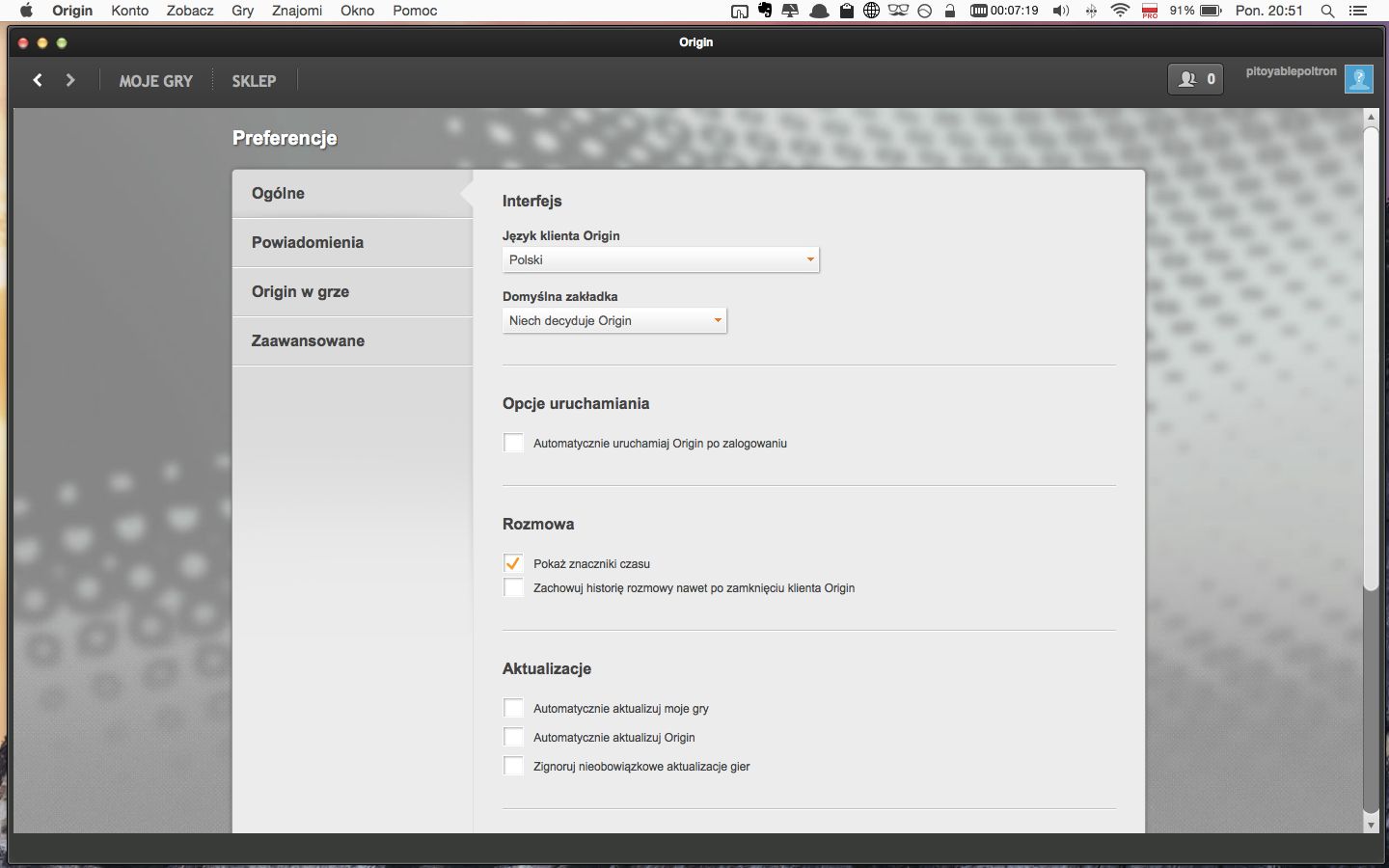This screenshot has width=1389, height=868.
Task: Open the Pomoc menu
Action: [415, 11]
